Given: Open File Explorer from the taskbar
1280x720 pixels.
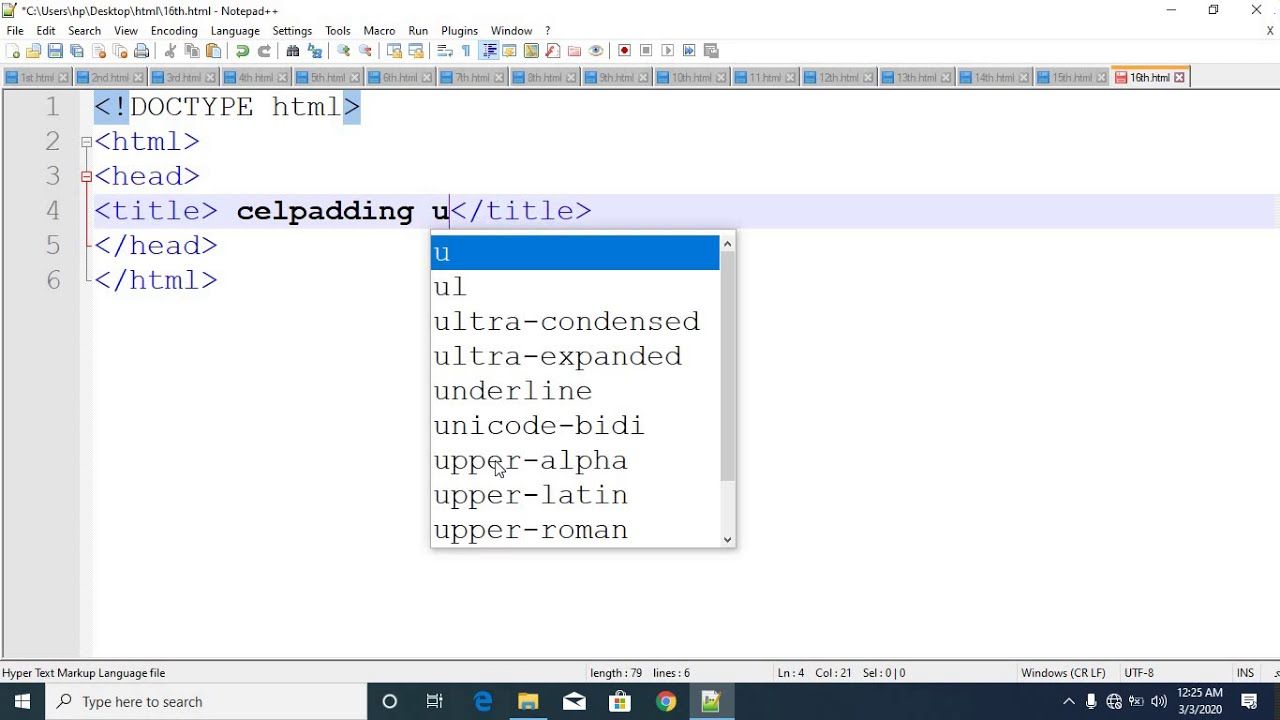Looking at the screenshot, I should coord(528,702).
